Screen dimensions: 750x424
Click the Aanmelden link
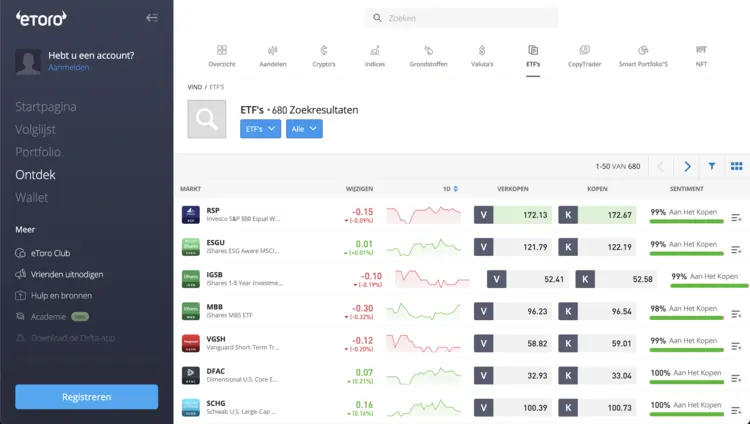click(68, 67)
